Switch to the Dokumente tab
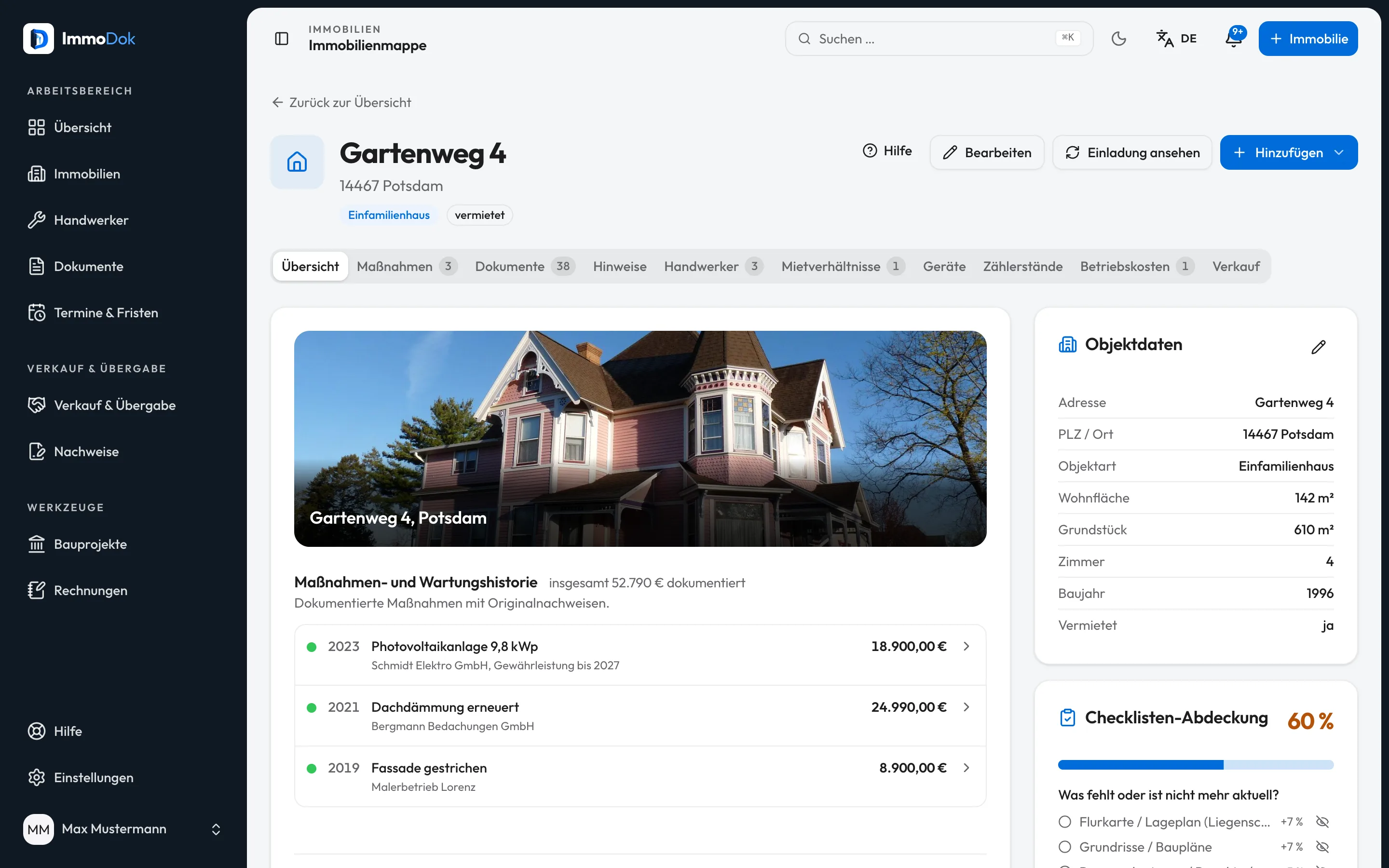Image resolution: width=1389 pixels, height=868 pixels. [525, 266]
